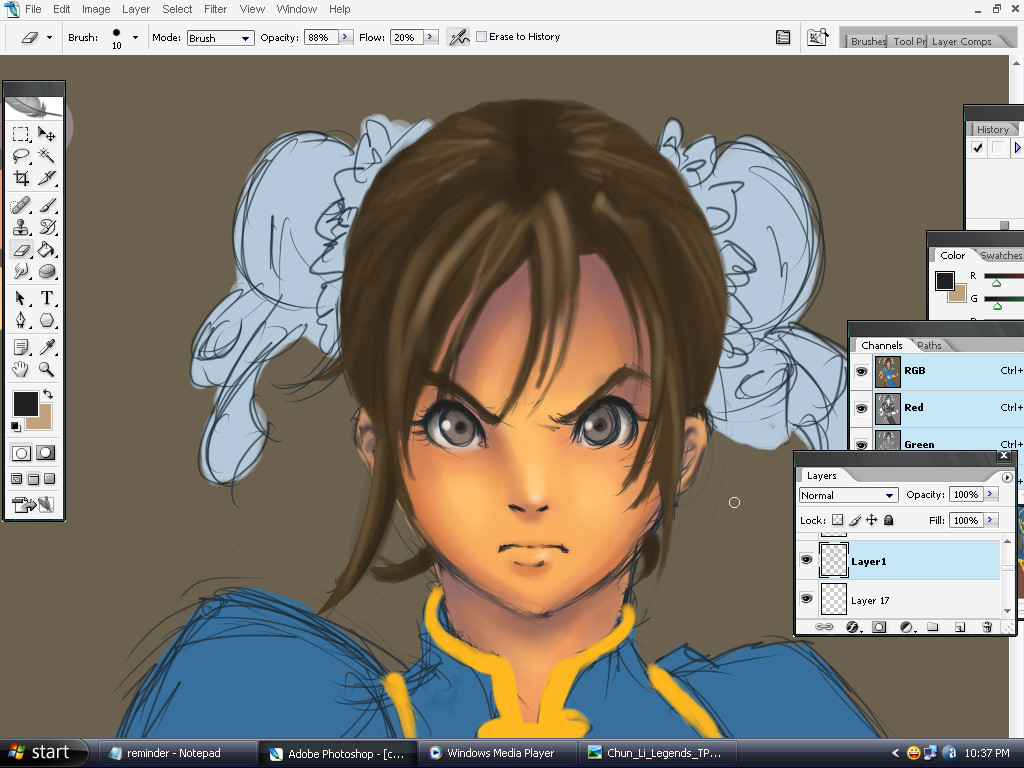Open the Layers panel options menu
The image size is (1024, 768).
(x=1007, y=477)
